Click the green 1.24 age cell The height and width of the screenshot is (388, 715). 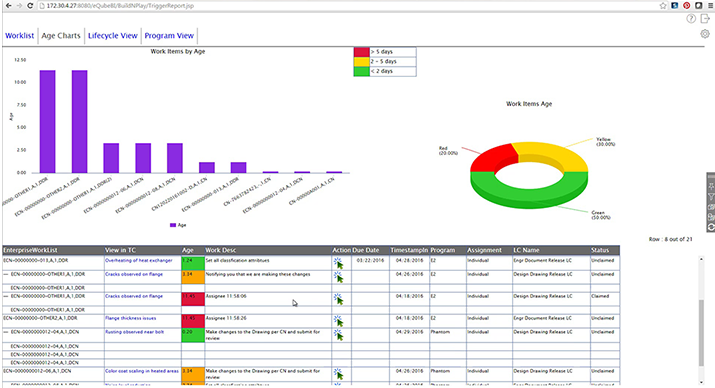193,263
